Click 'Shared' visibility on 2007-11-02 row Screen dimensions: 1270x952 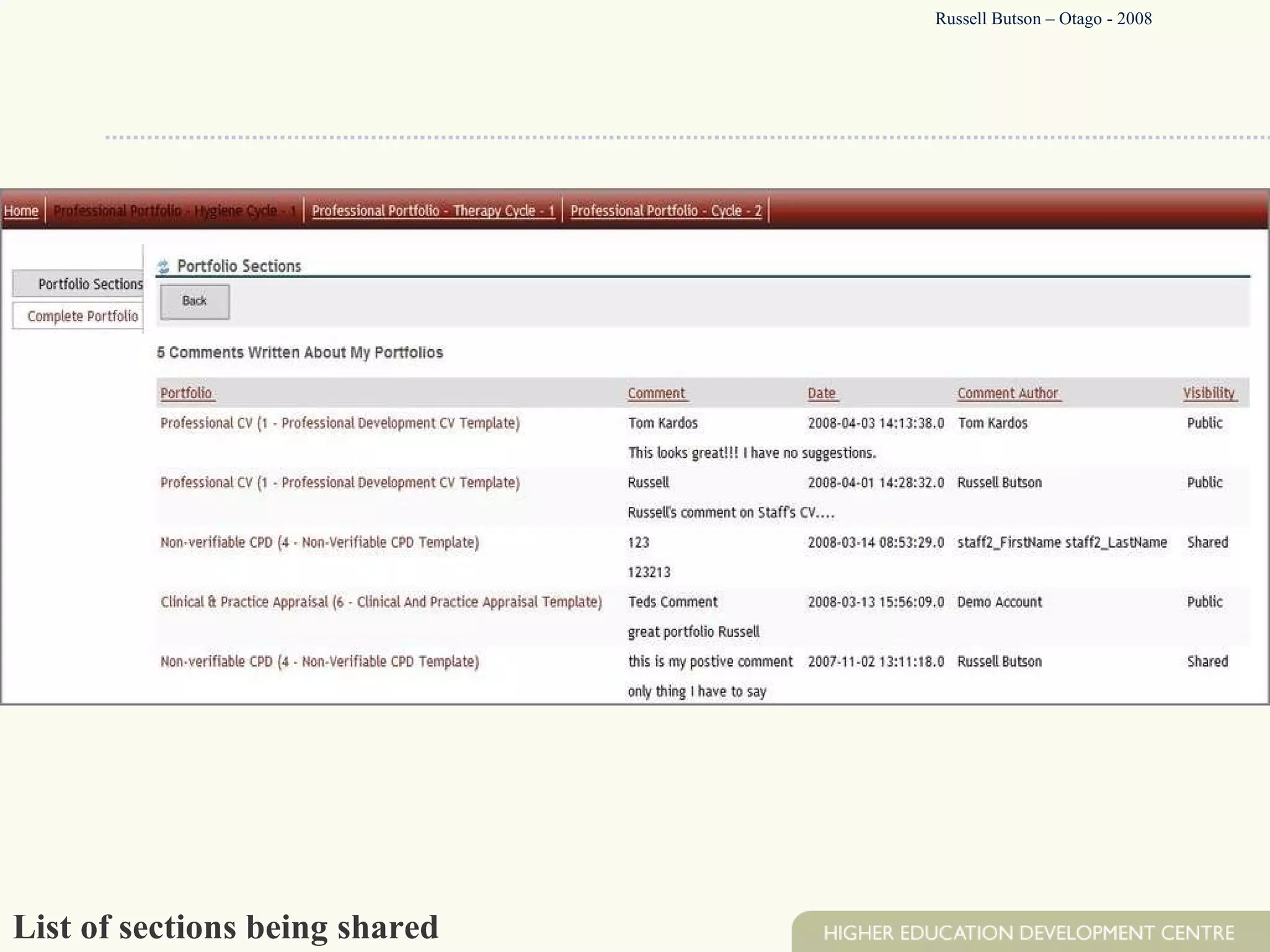click(x=1207, y=661)
